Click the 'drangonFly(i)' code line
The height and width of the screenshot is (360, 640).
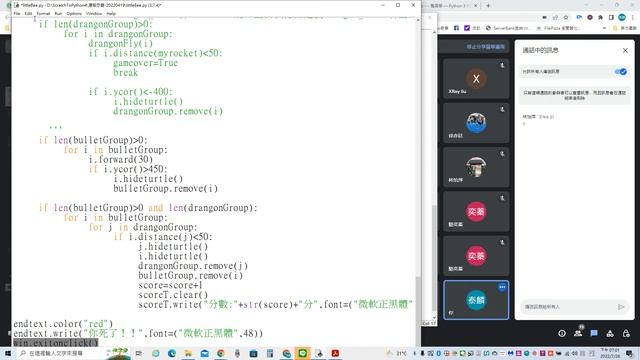click(120, 44)
